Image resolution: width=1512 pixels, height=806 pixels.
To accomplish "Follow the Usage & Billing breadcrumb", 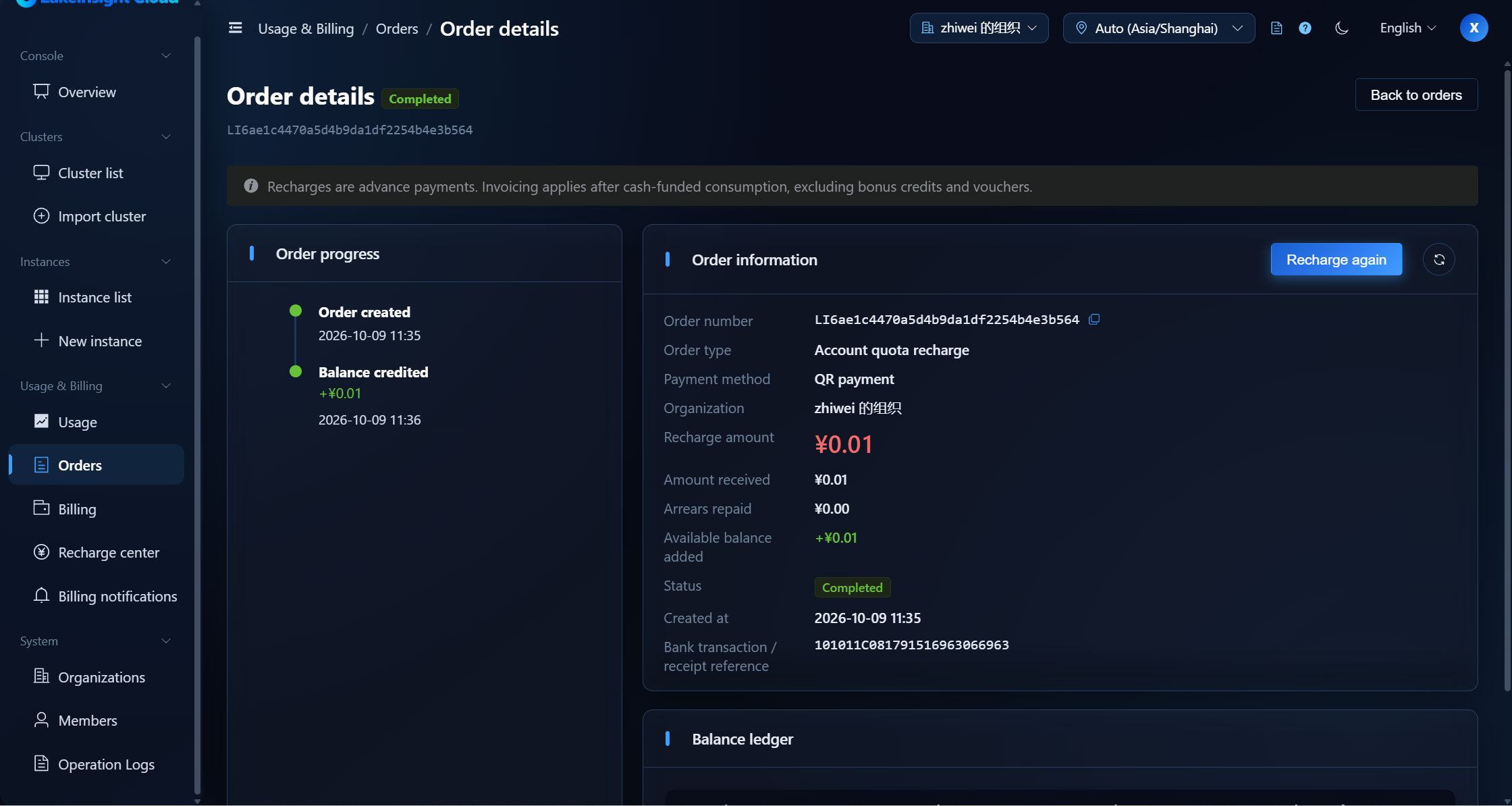I will tap(306, 28).
